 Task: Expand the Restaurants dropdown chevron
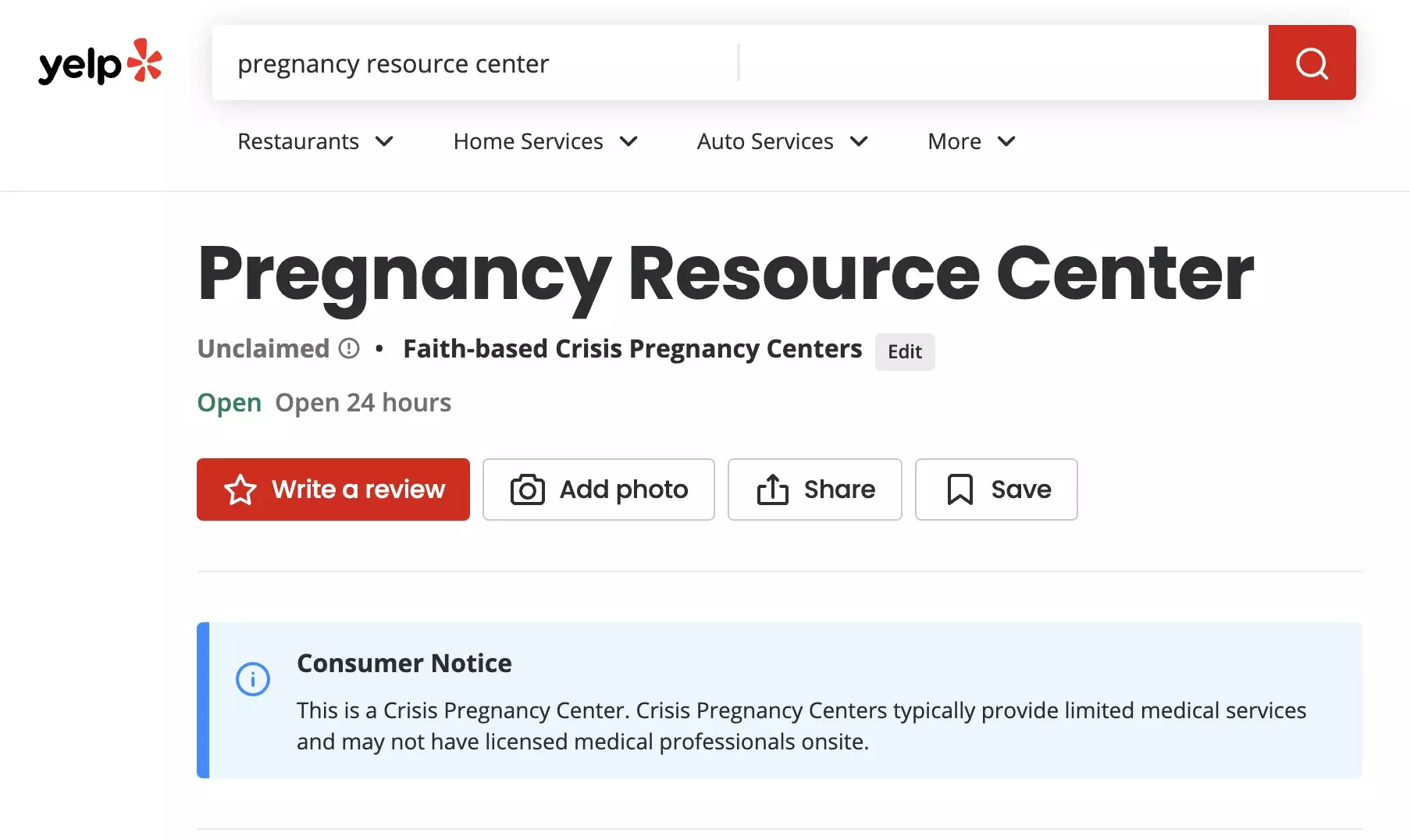click(x=384, y=141)
